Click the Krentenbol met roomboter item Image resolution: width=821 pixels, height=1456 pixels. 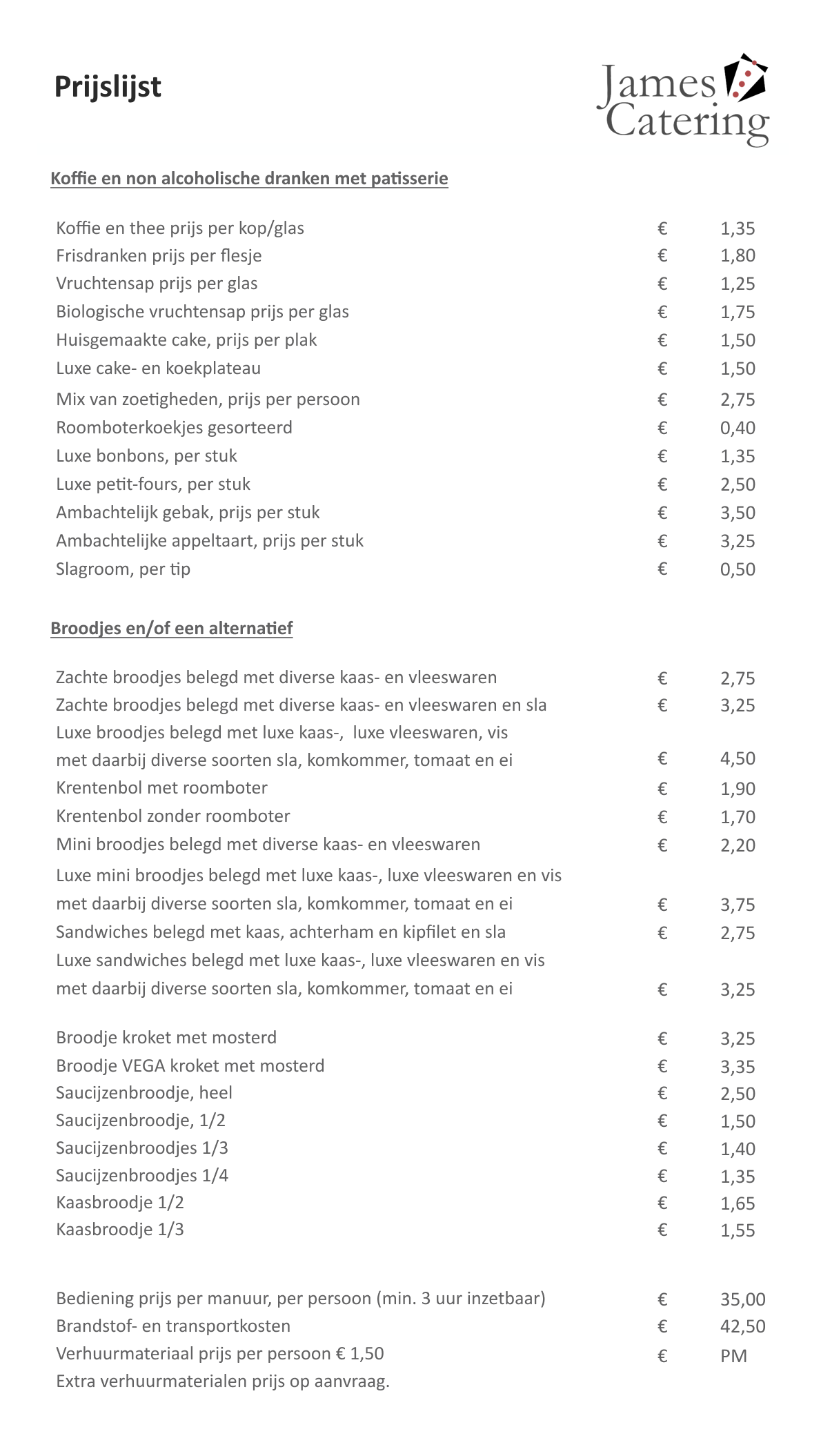[x=161, y=788]
